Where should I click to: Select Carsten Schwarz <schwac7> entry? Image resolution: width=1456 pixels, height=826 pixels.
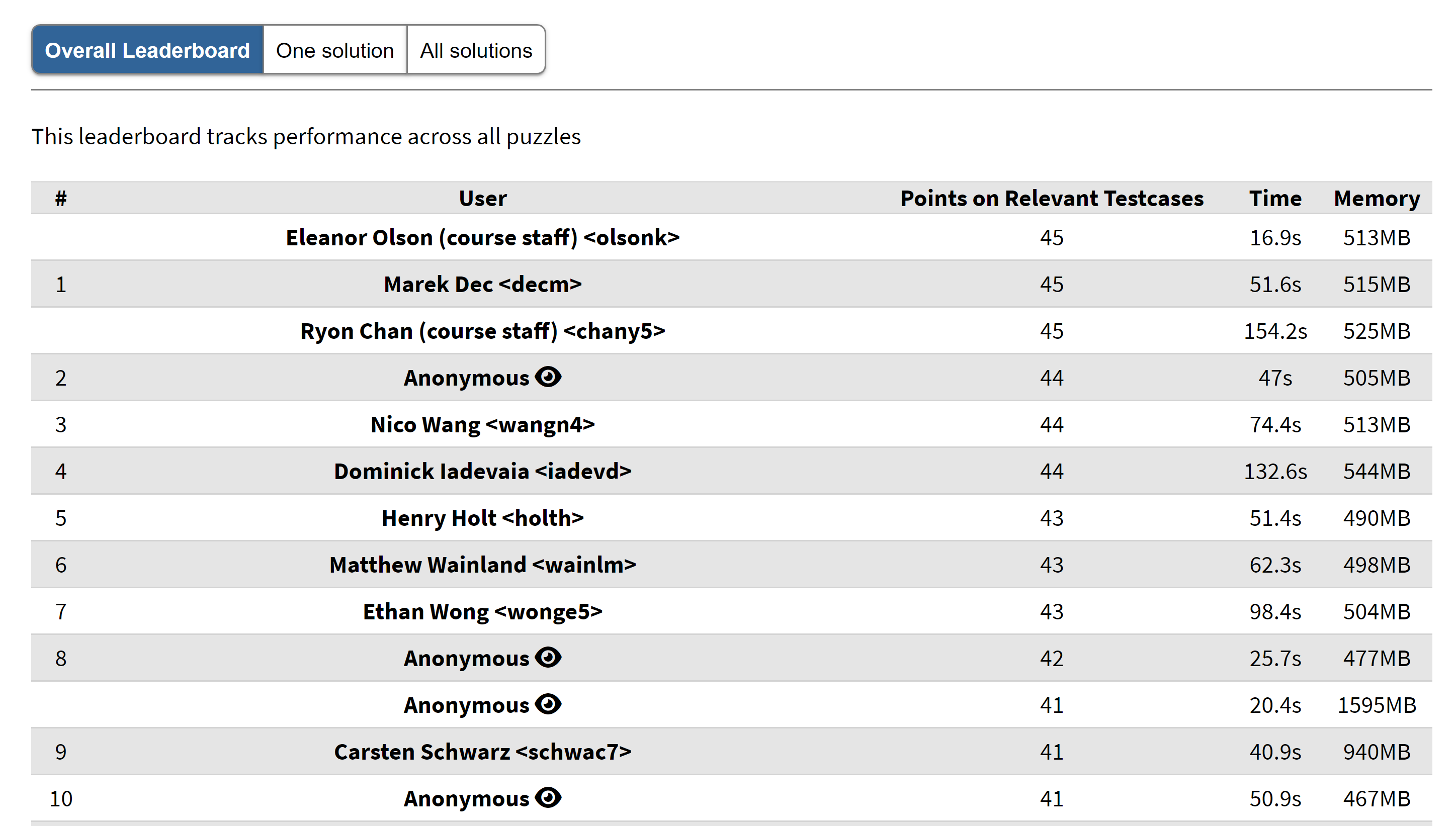[482, 752]
